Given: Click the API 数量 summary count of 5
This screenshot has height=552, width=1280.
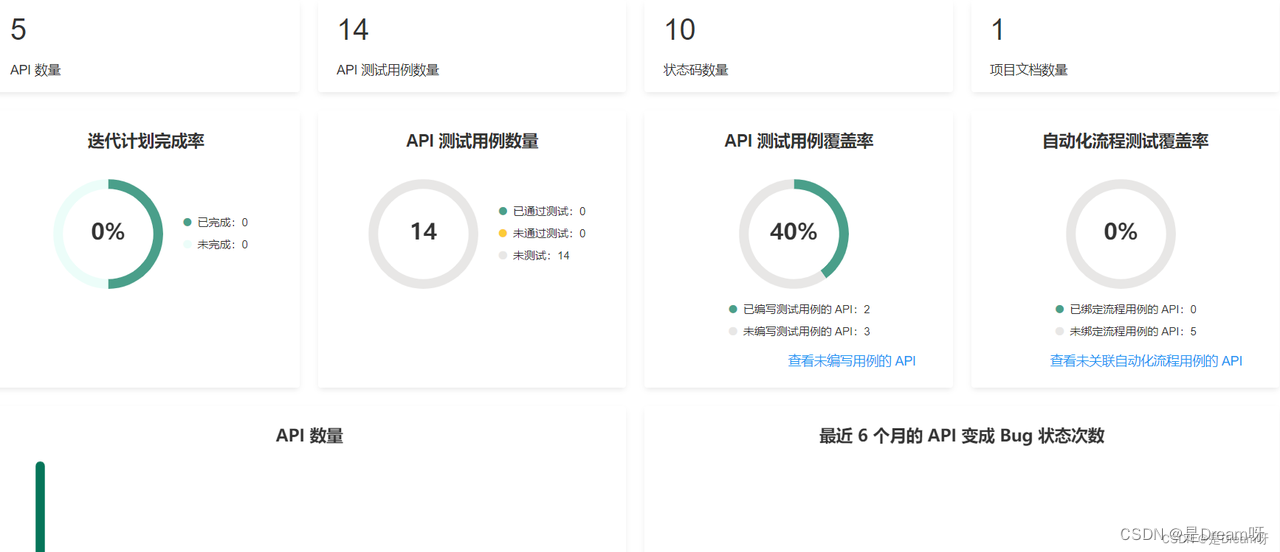Looking at the screenshot, I should (x=18, y=30).
